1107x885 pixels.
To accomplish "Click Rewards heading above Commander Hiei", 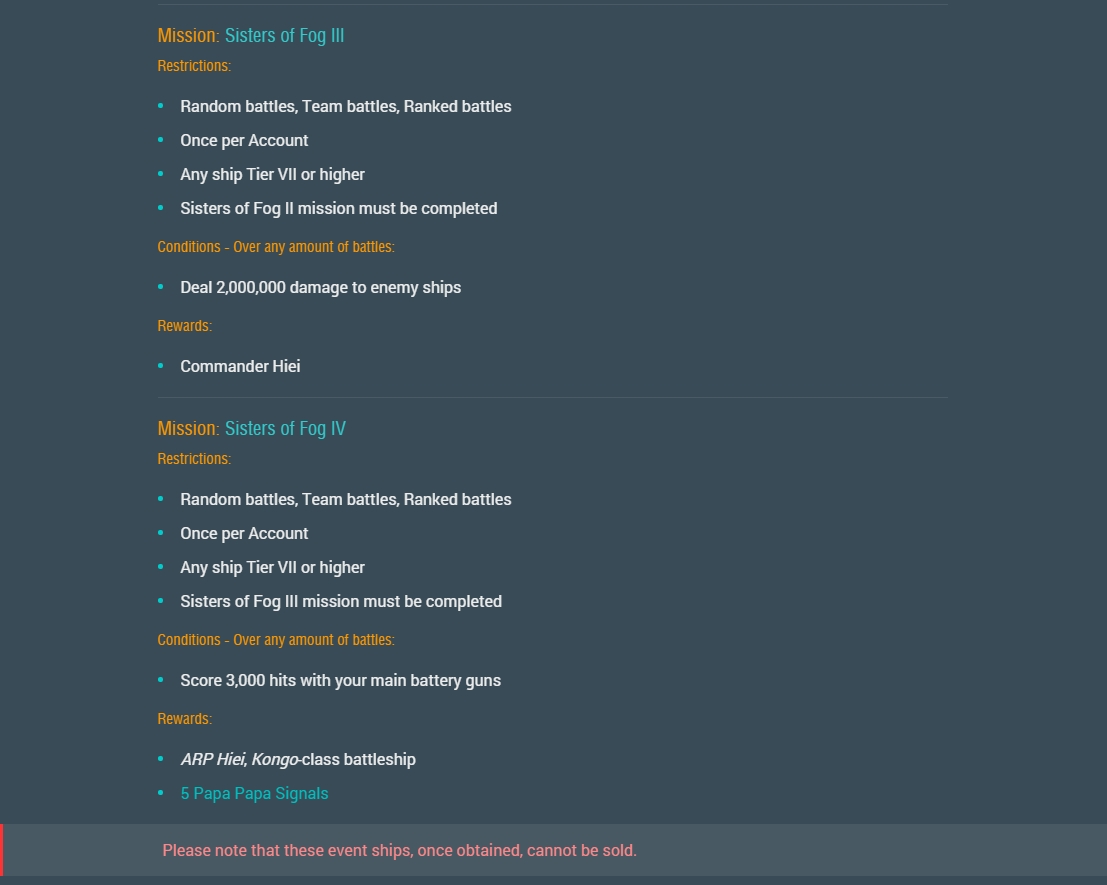I will pyautogui.click(x=184, y=326).
